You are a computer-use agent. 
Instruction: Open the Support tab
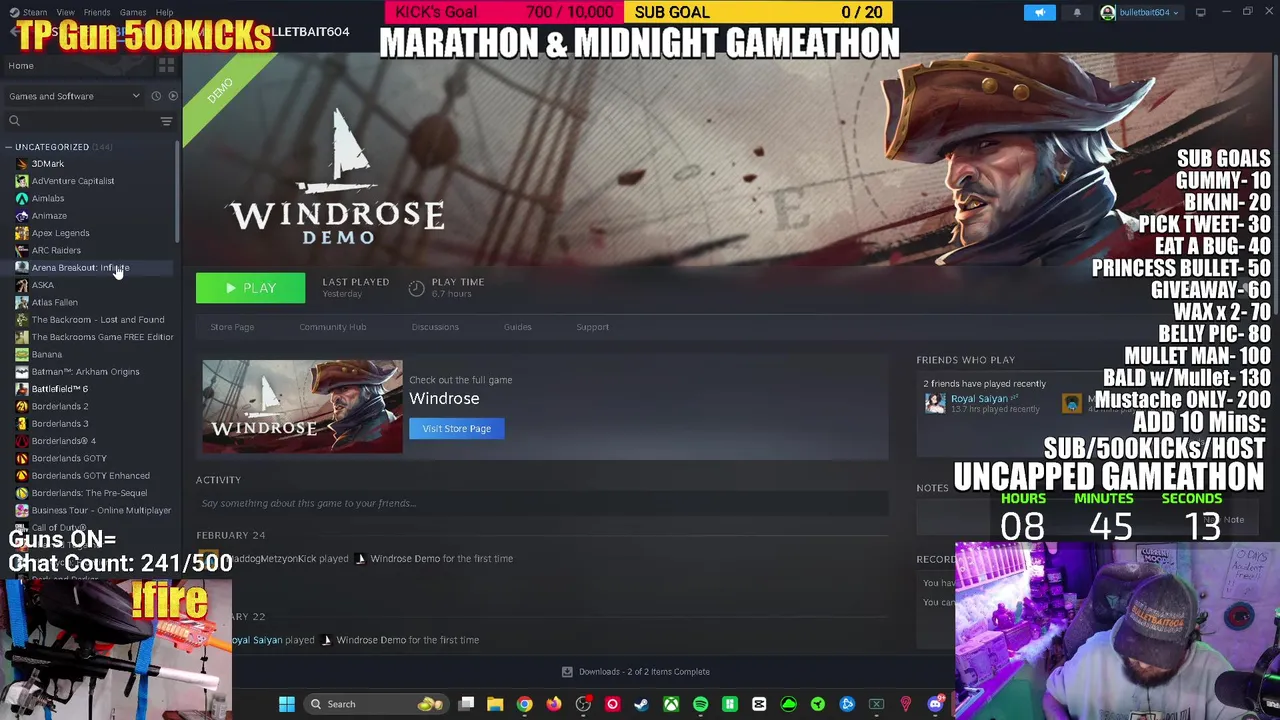coord(592,327)
